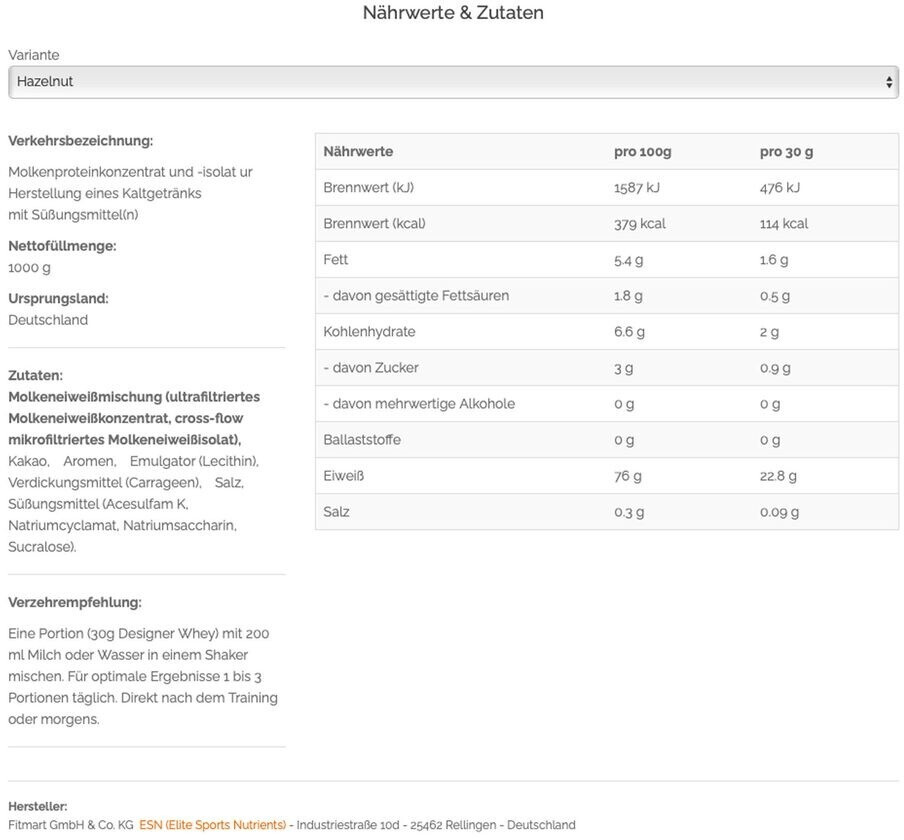
Task: Select the Kohlenhydrate table row label
Action: pos(369,332)
